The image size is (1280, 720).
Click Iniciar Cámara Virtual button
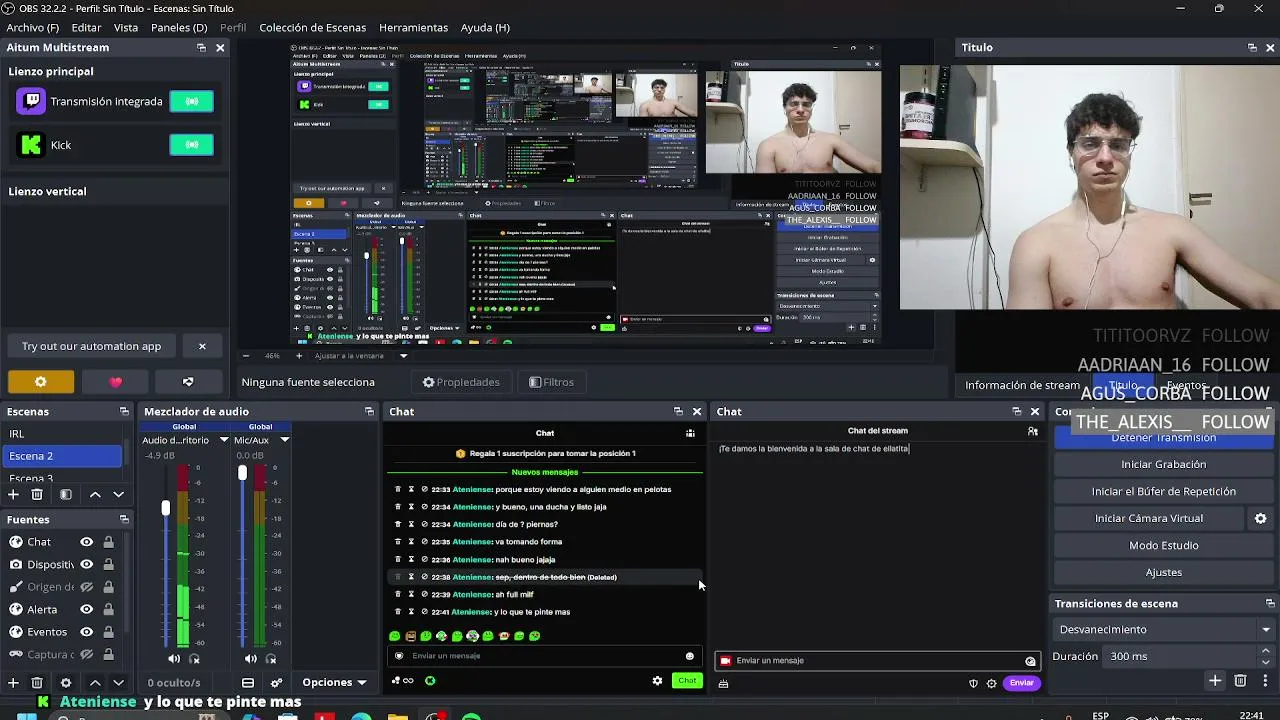(x=1149, y=518)
